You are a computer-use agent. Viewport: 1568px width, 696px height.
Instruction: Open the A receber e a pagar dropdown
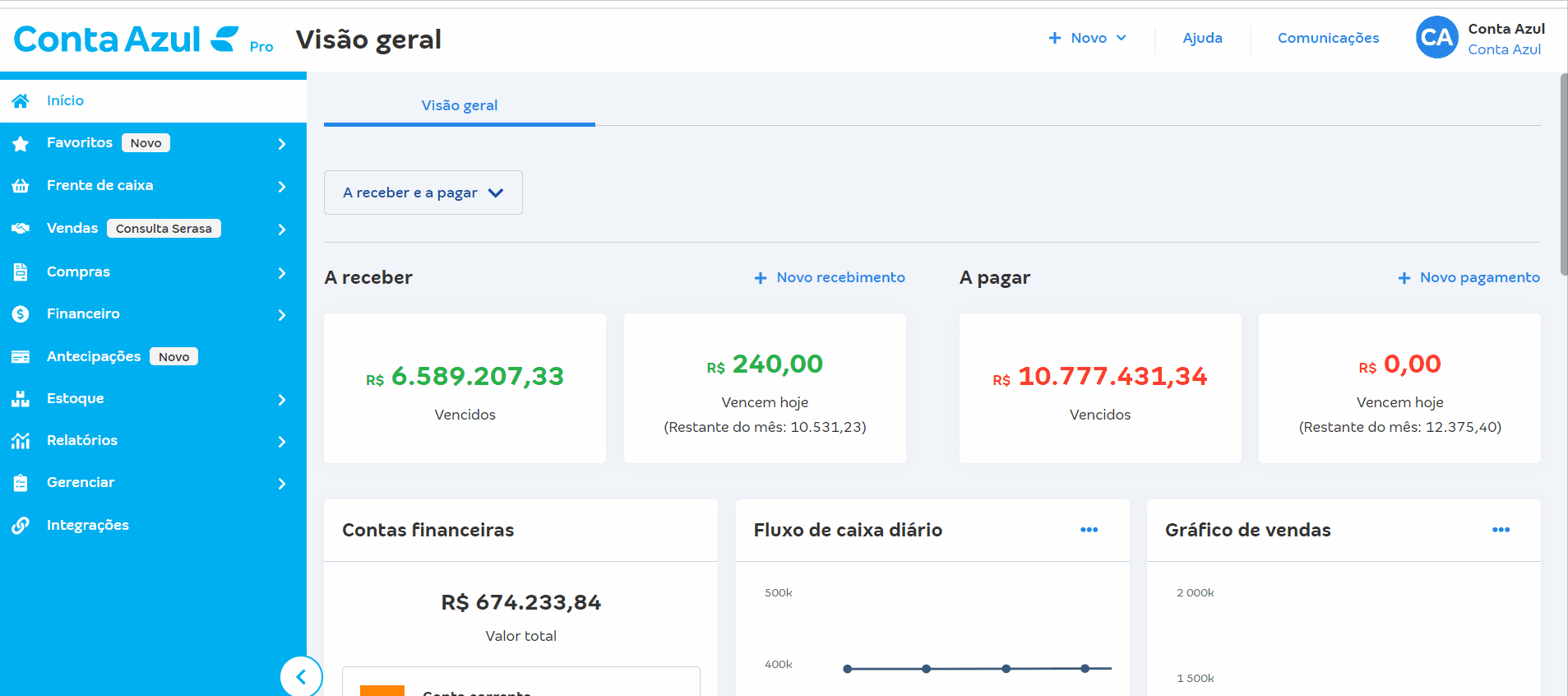coord(423,193)
